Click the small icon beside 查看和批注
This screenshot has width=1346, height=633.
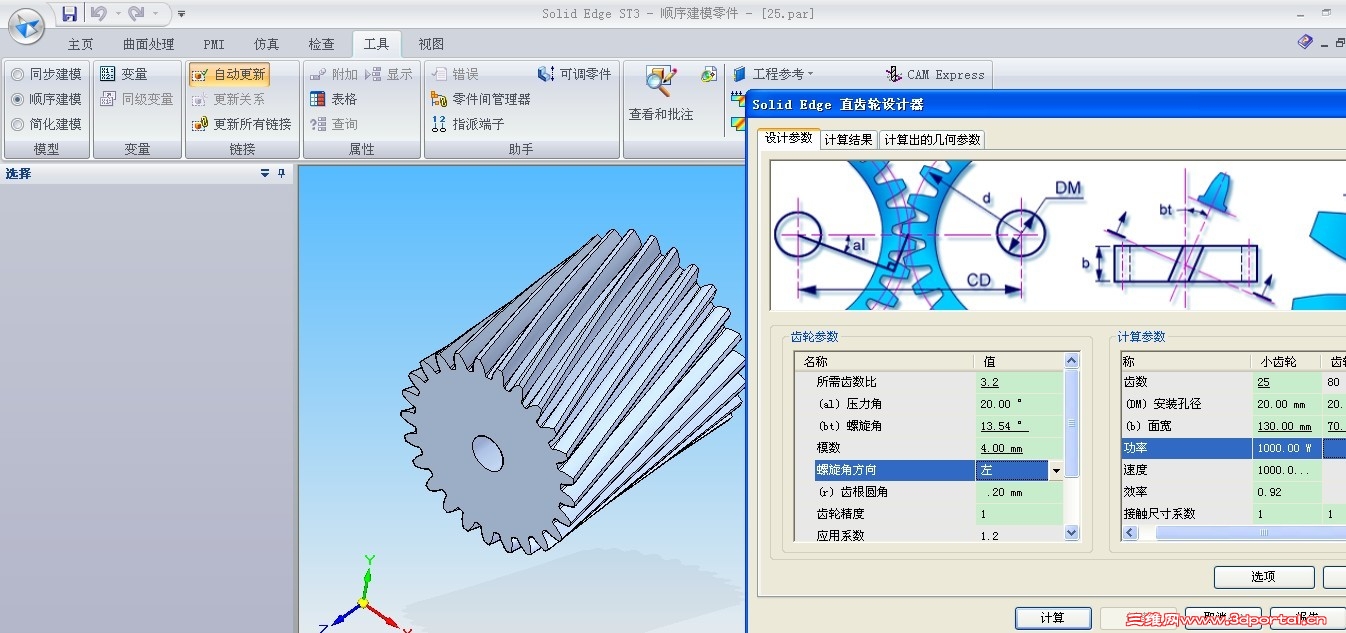(x=709, y=74)
